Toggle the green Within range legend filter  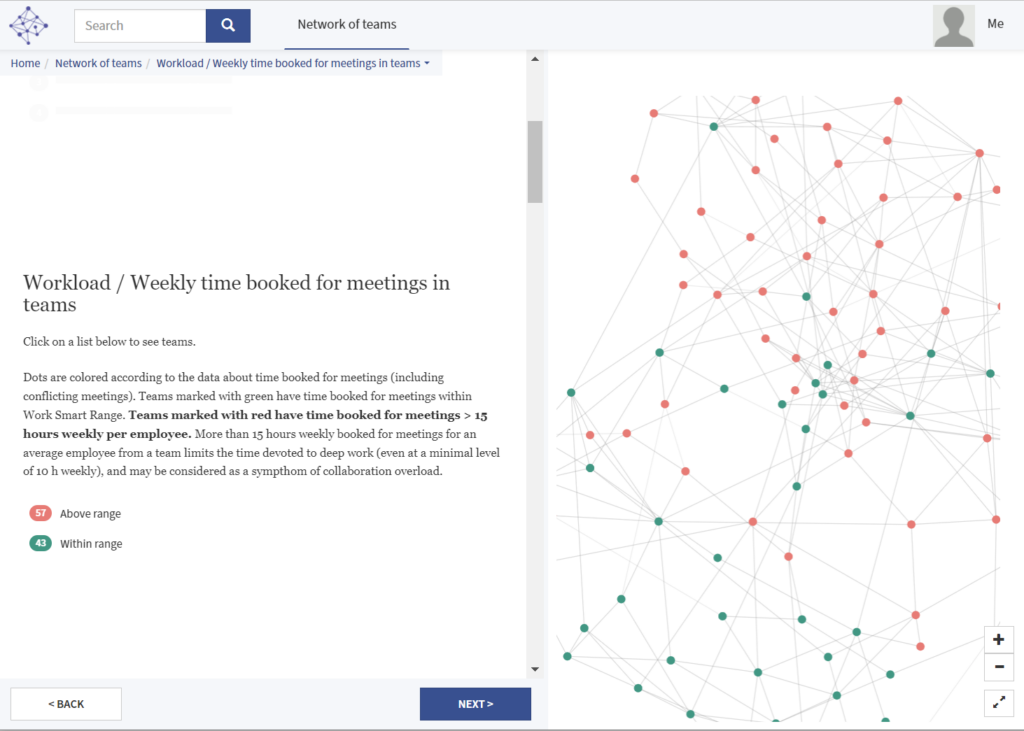click(x=39, y=543)
